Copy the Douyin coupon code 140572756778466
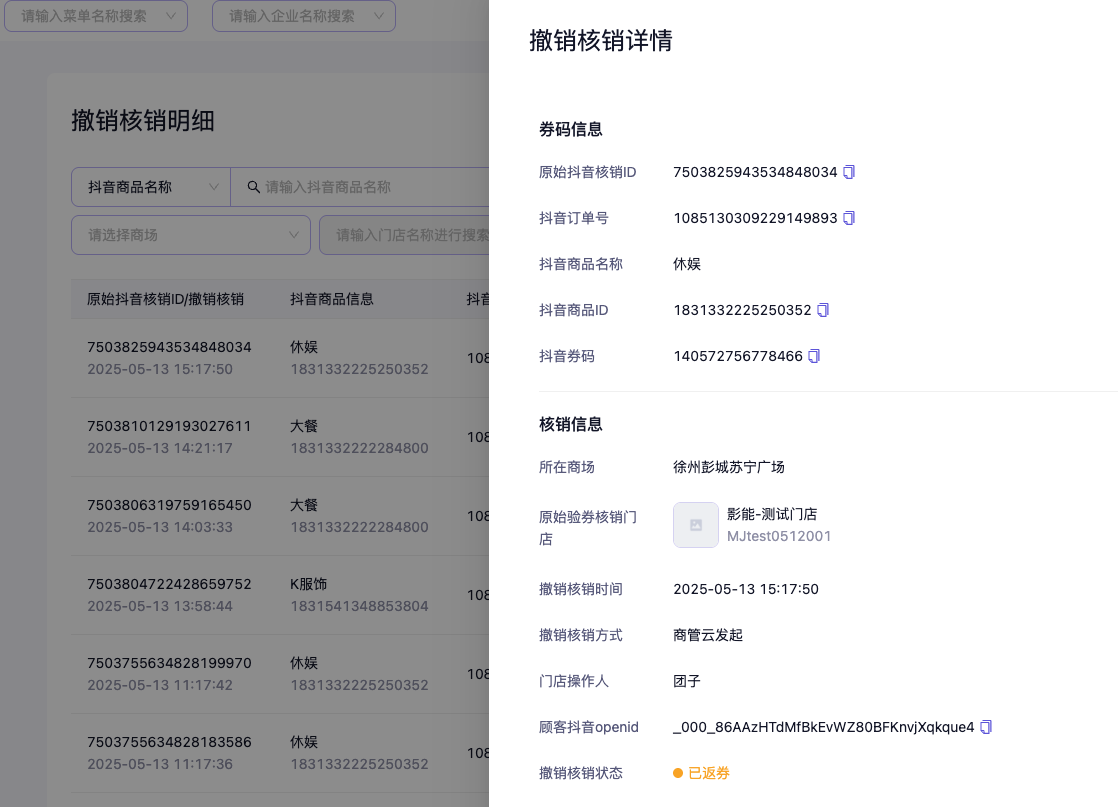This screenshot has height=807, width=1118. (x=814, y=356)
